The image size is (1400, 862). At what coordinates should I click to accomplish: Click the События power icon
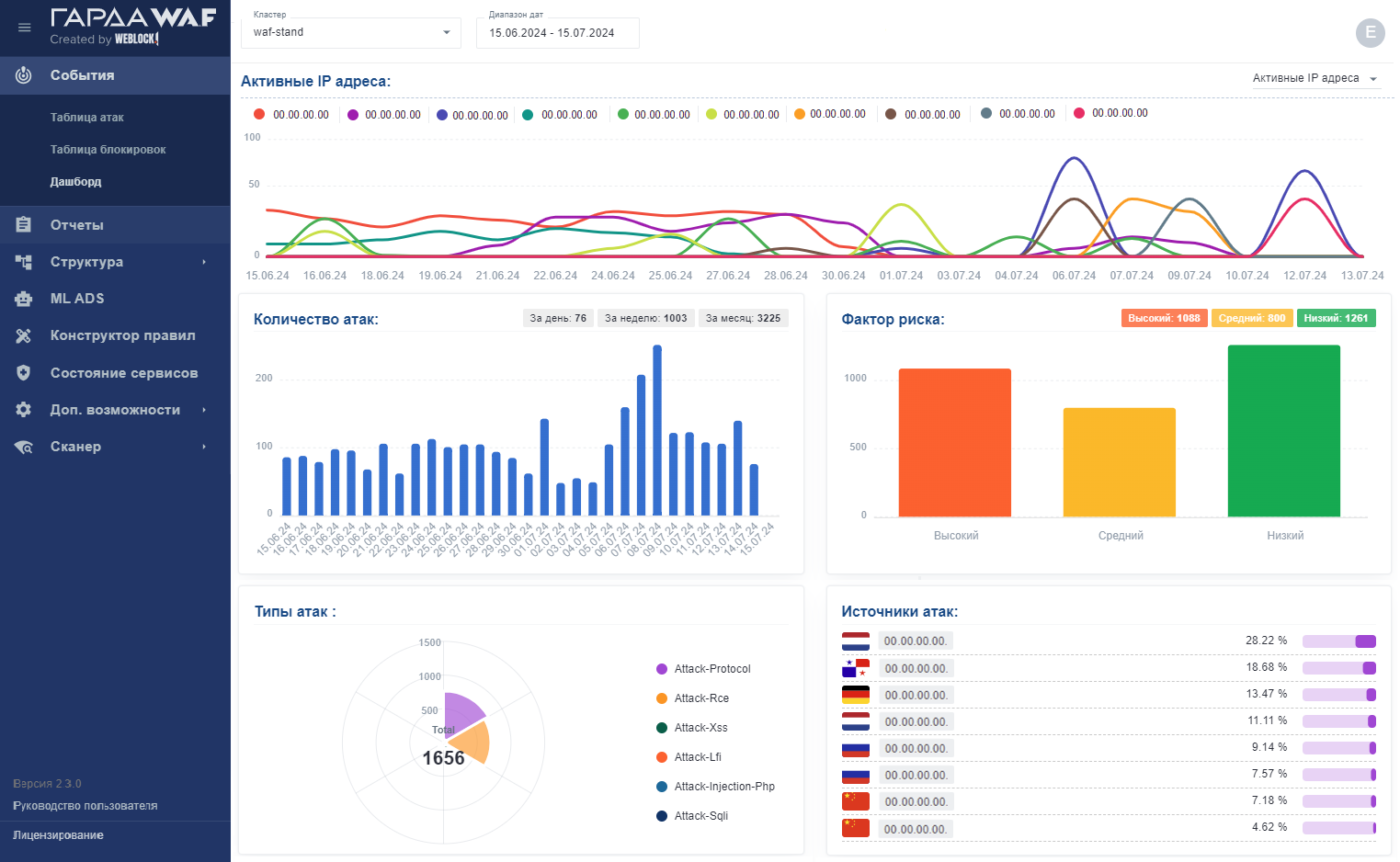pos(24,75)
